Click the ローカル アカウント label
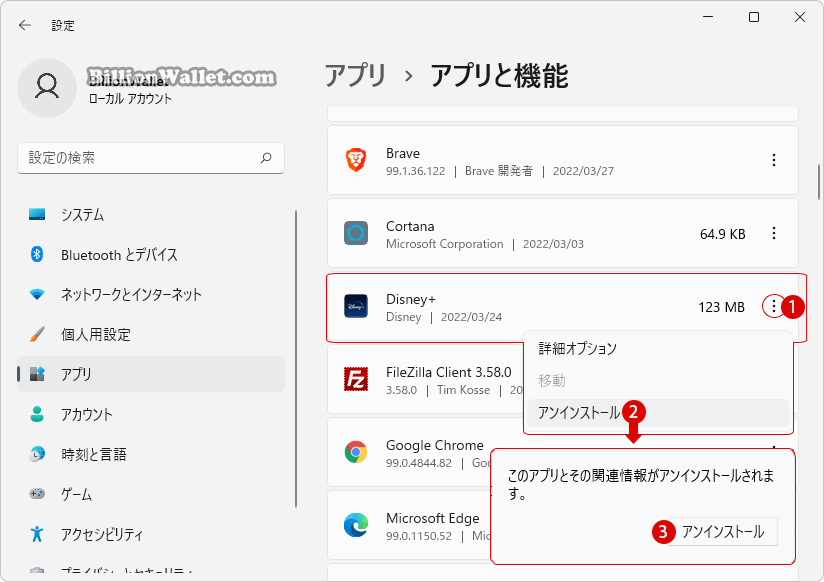Image resolution: width=824 pixels, height=582 pixels. [130, 99]
